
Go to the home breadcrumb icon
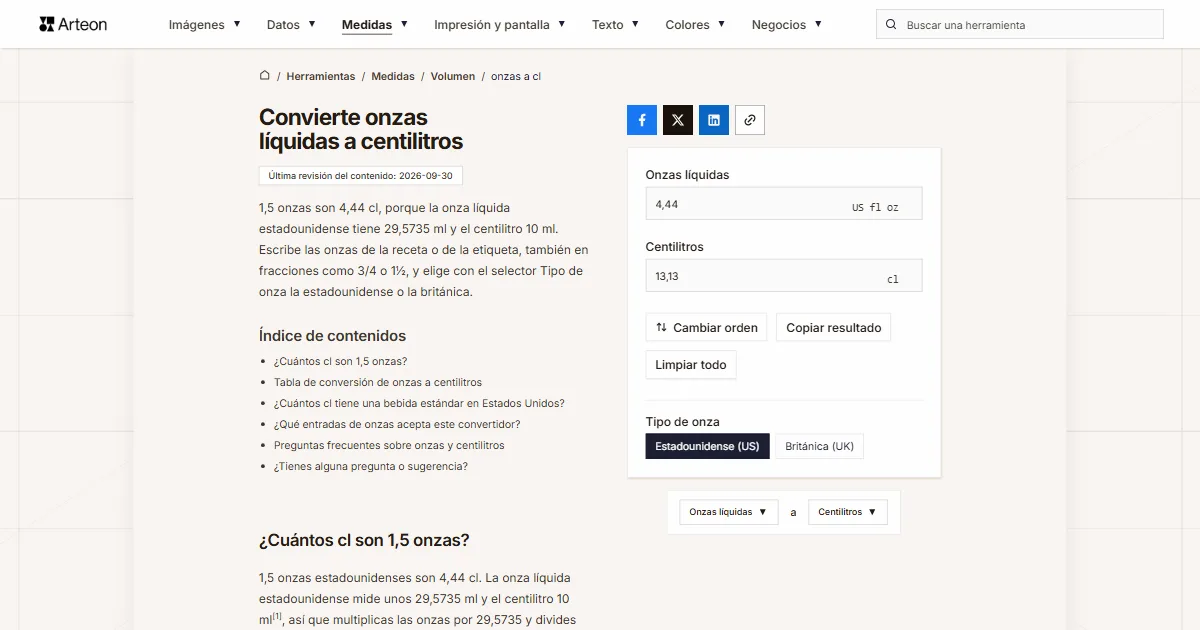pos(265,76)
